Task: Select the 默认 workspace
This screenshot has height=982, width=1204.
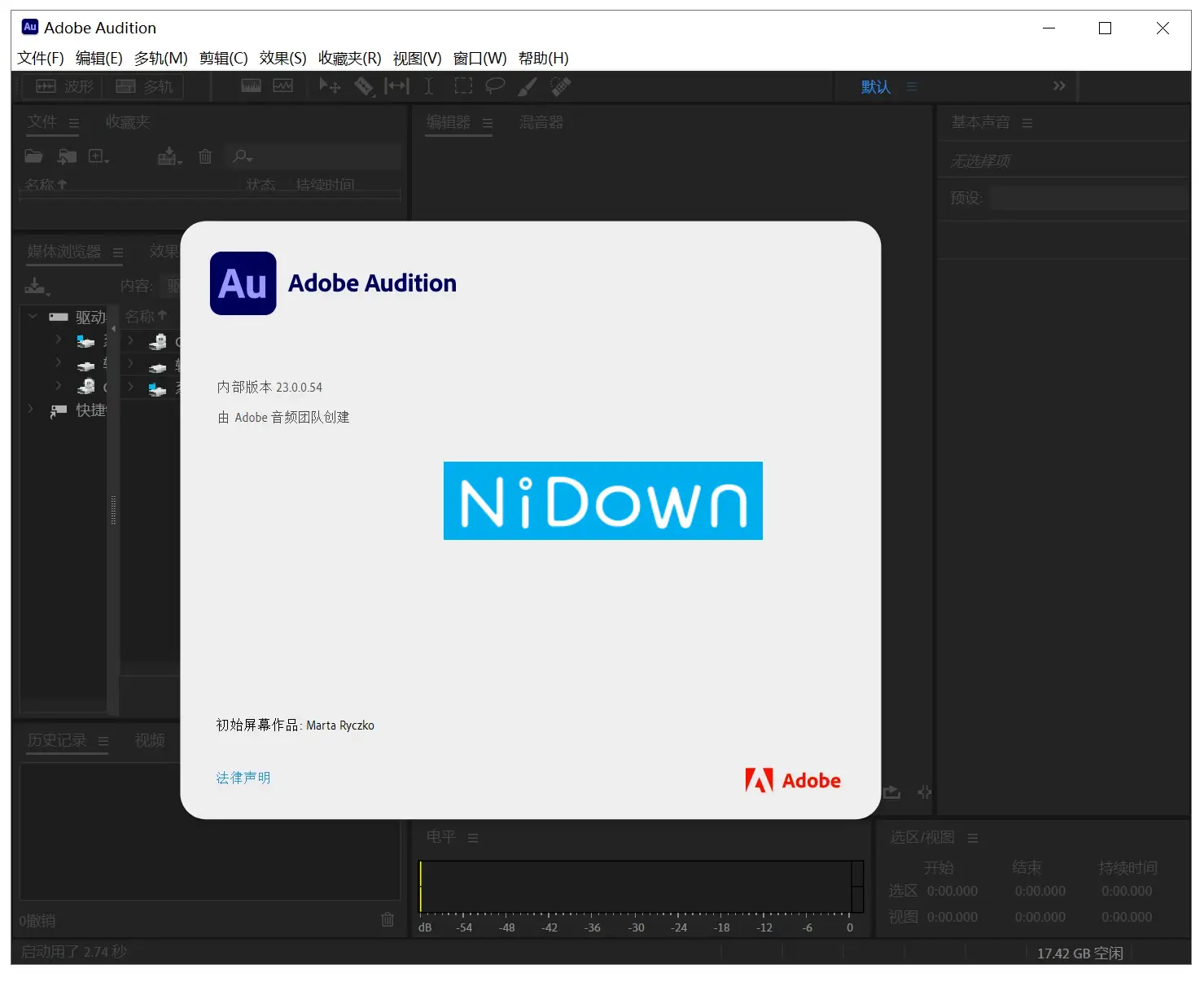Action: pyautogui.click(x=876, y=86)
